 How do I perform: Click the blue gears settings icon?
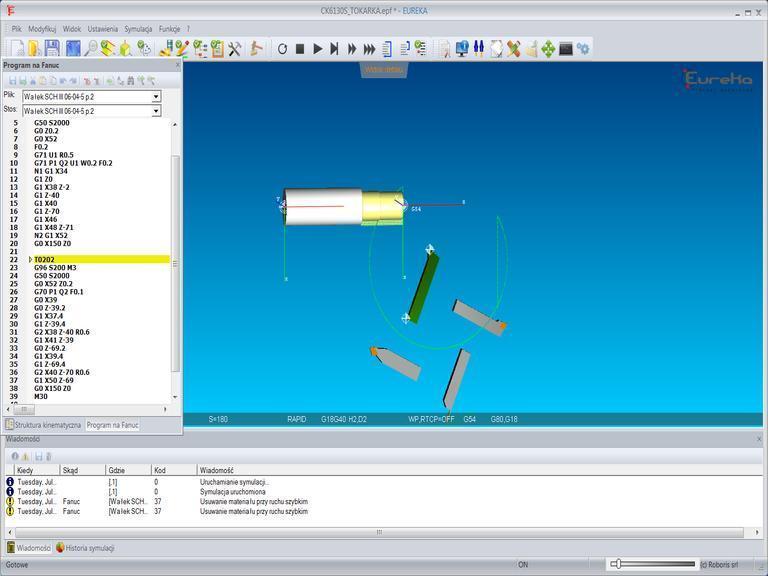583,48
